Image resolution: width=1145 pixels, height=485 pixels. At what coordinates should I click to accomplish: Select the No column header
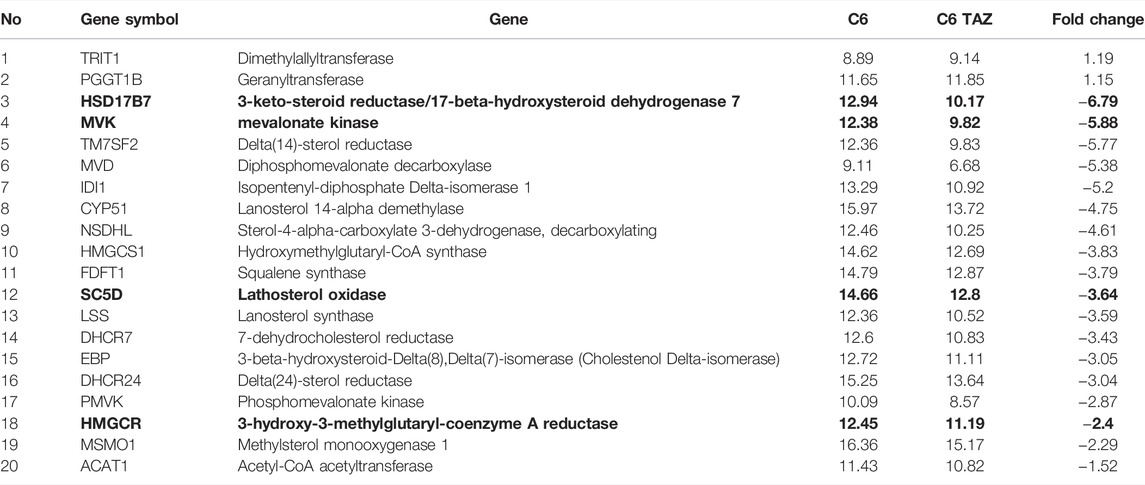10,20
